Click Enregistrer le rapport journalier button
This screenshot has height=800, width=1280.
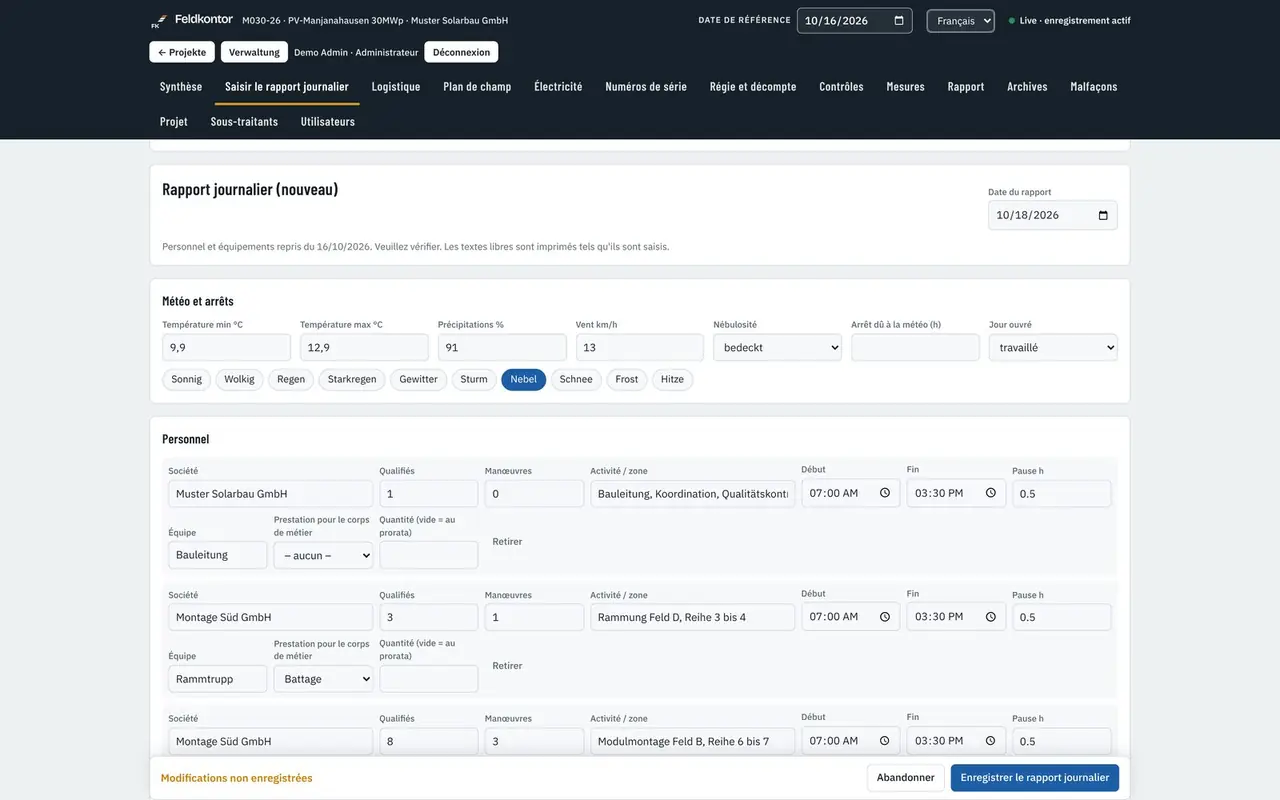(x=1035, y=778)
